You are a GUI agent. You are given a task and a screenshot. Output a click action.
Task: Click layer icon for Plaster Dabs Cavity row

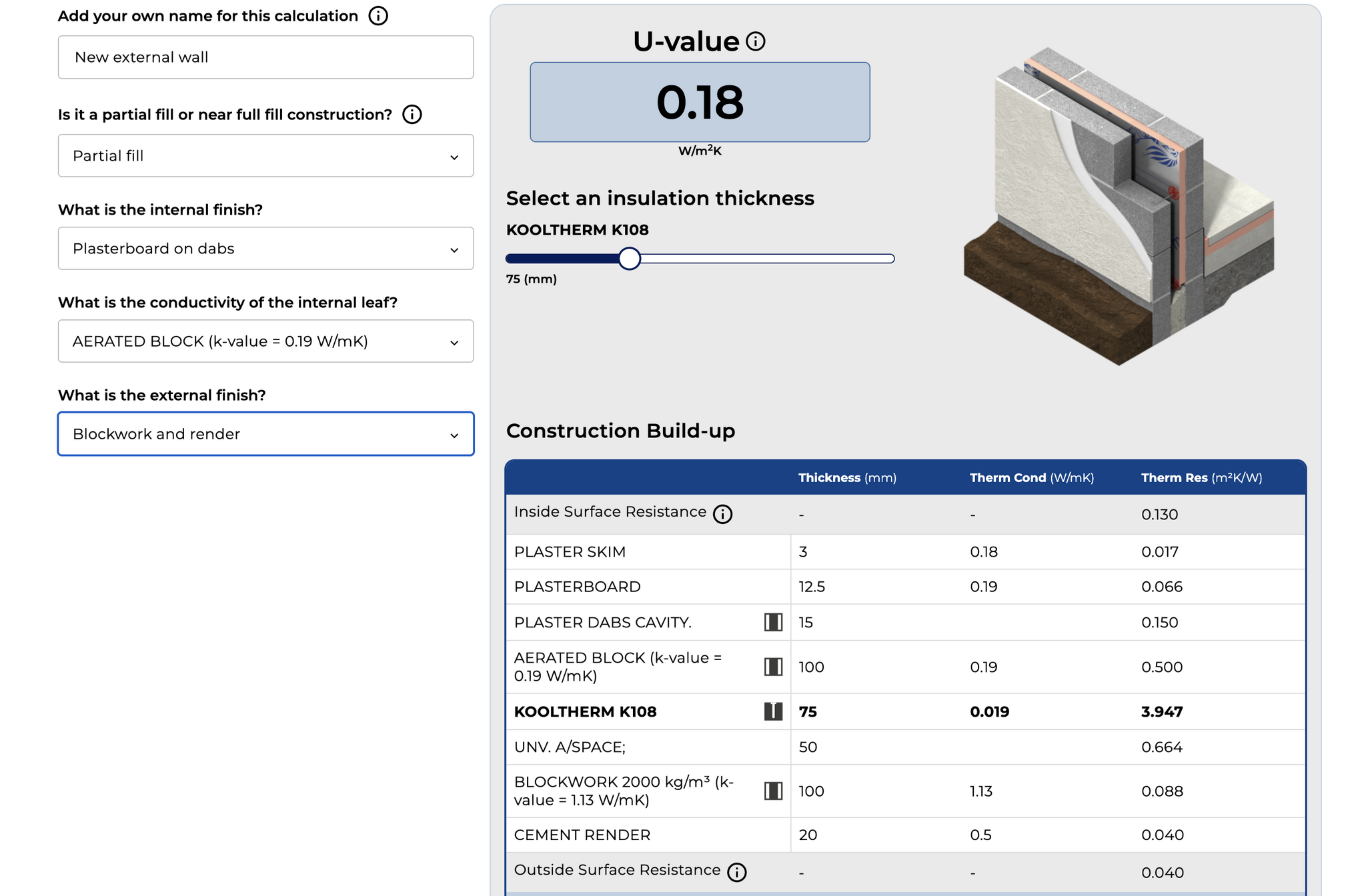(773, 622)
